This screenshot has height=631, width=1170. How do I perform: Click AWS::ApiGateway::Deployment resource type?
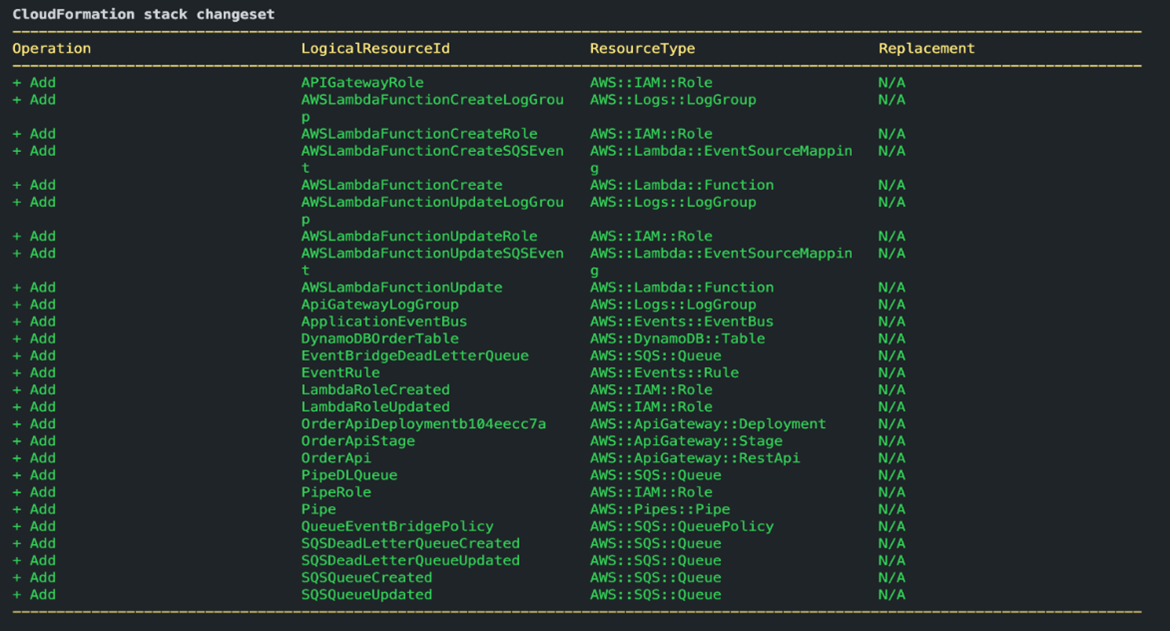pyautogui.click(x=708, y=424)
